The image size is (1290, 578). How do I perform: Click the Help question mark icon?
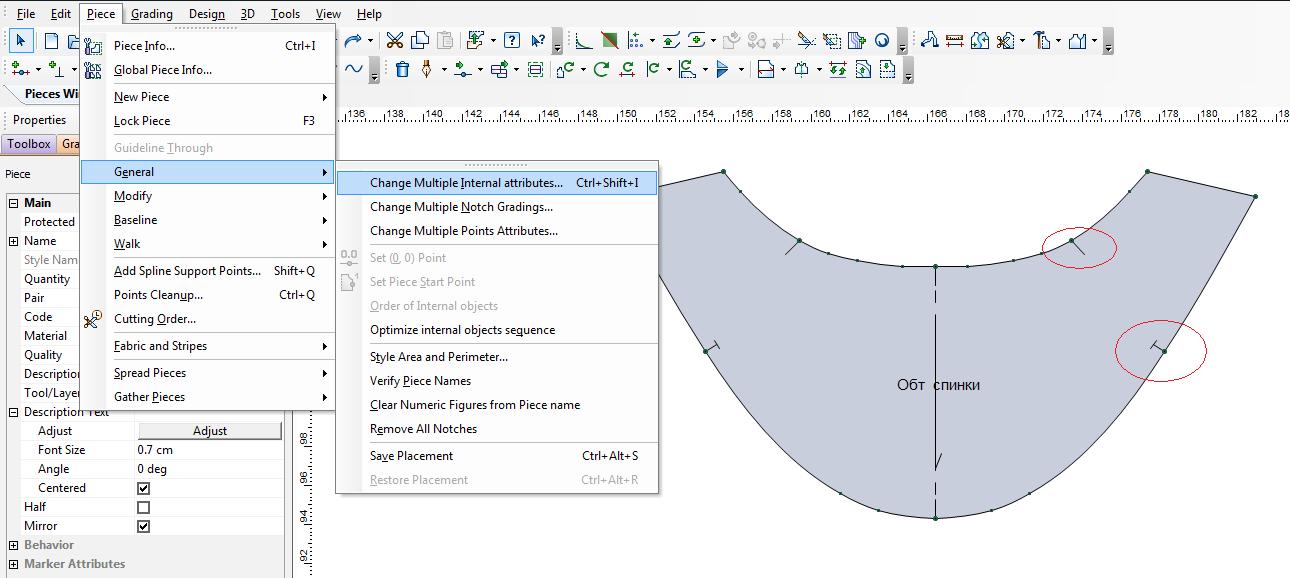(512, 41)
